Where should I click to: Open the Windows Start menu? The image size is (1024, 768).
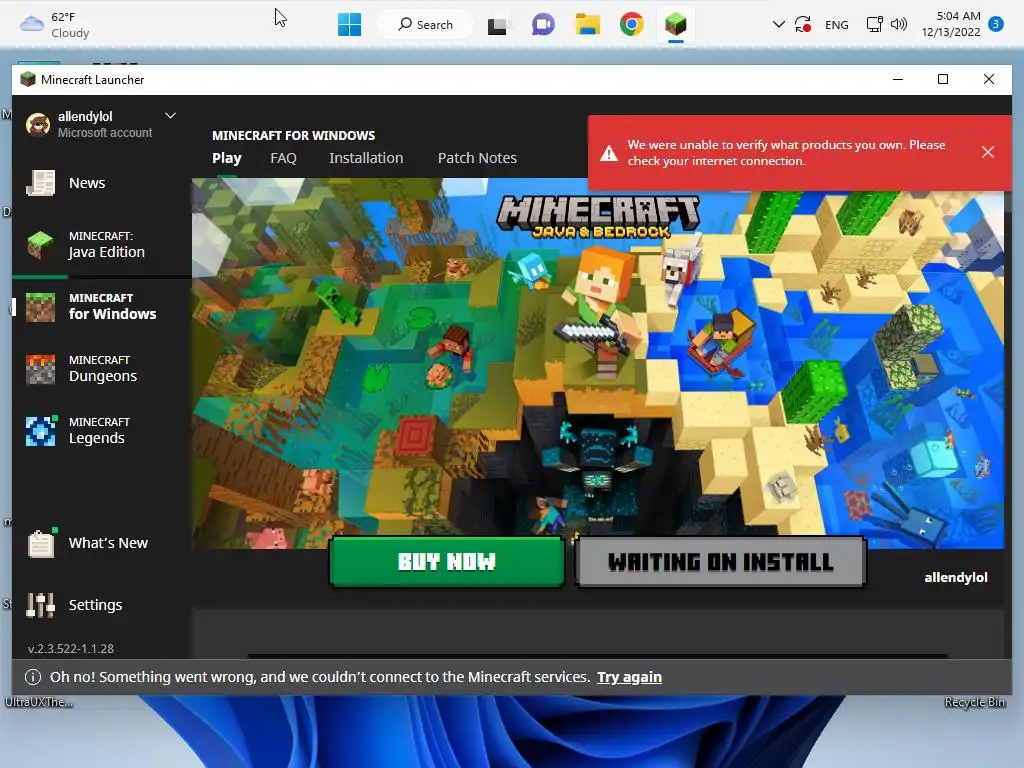click(349, 25)
